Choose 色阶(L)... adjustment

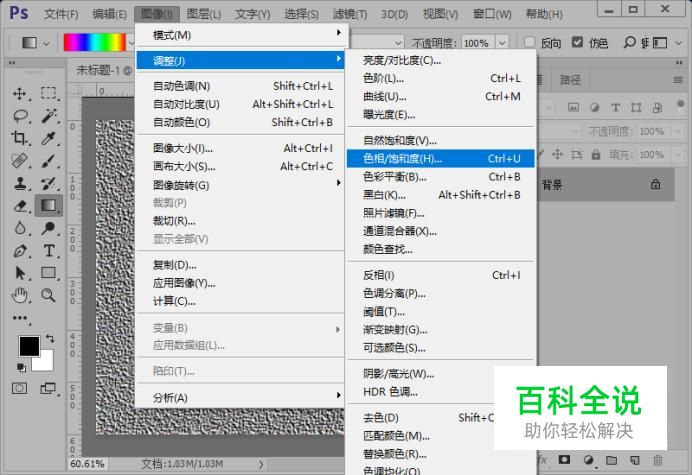coord(440,78)
